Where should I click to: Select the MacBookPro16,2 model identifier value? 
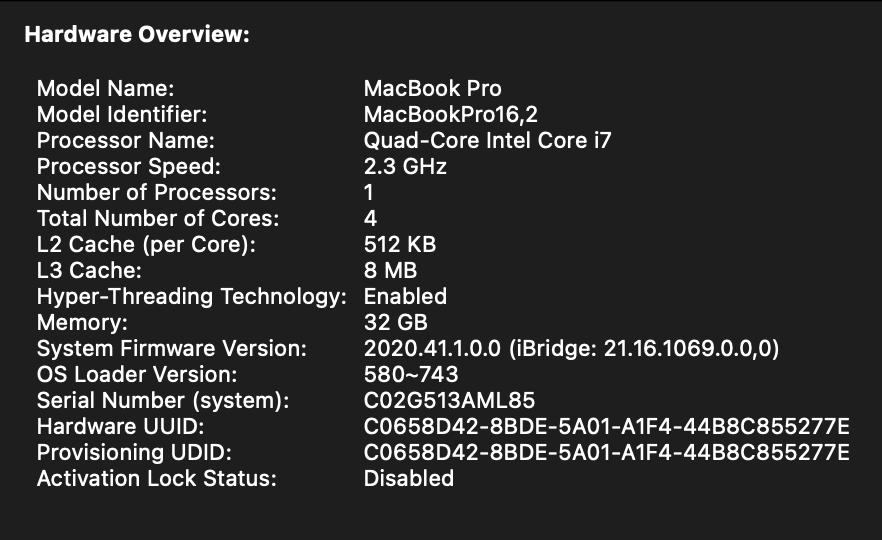[451, 115]
